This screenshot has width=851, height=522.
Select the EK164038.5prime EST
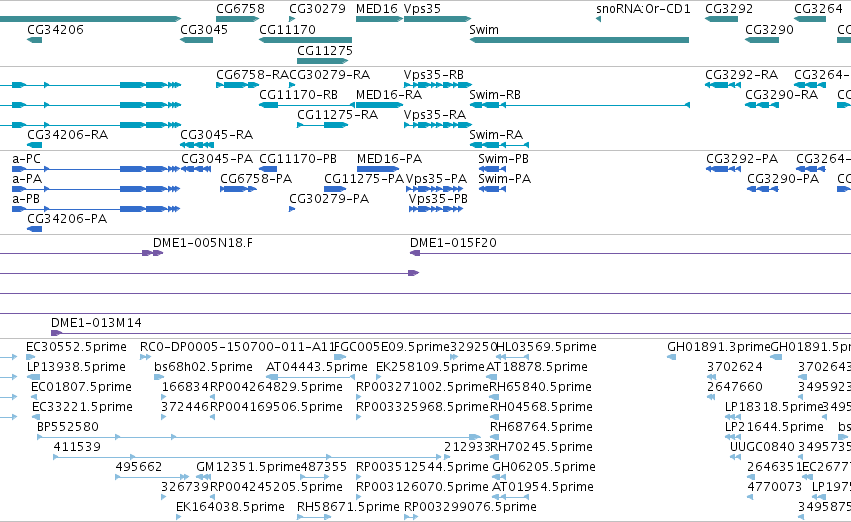click(179, 517)
